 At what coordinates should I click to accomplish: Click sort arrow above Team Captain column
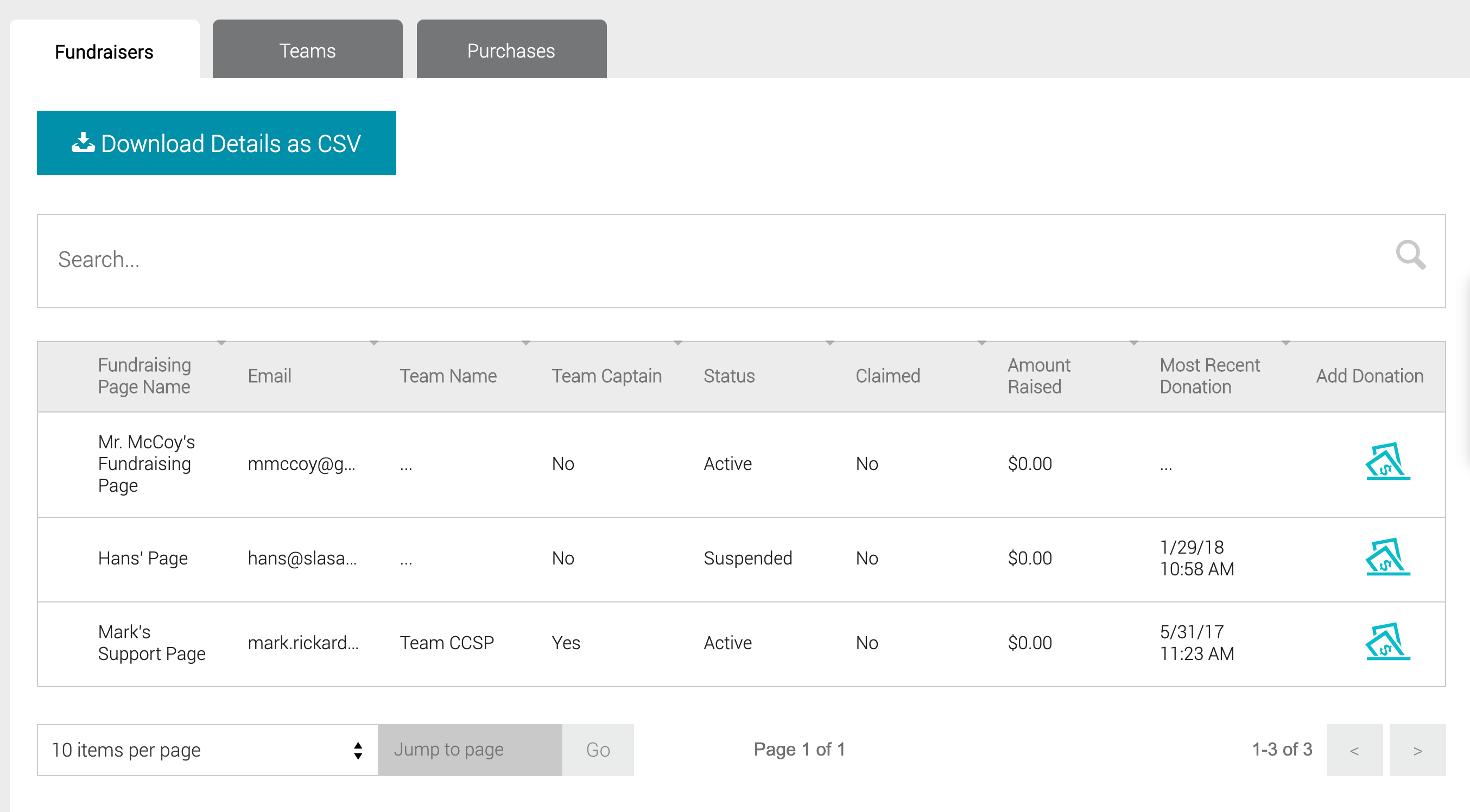click(678, 343)
